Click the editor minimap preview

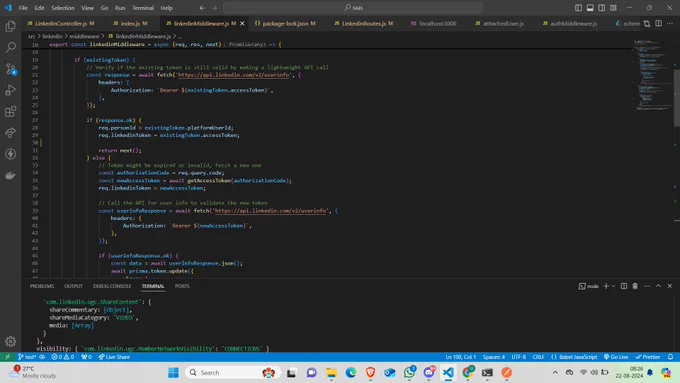(x=653, y=75)
